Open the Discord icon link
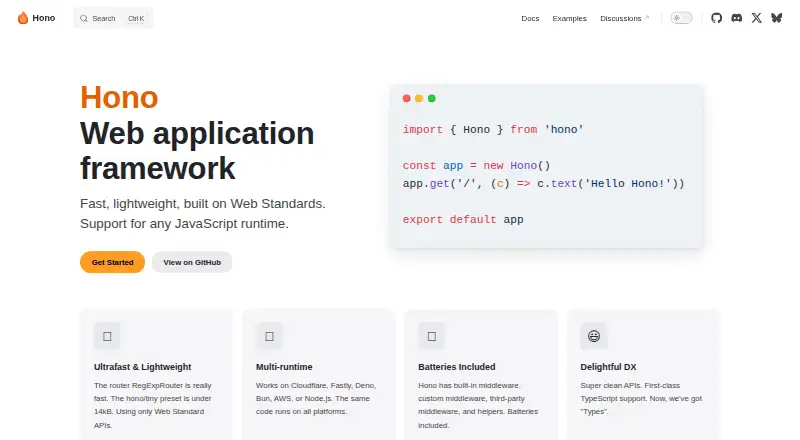 [x=736, y=18]
